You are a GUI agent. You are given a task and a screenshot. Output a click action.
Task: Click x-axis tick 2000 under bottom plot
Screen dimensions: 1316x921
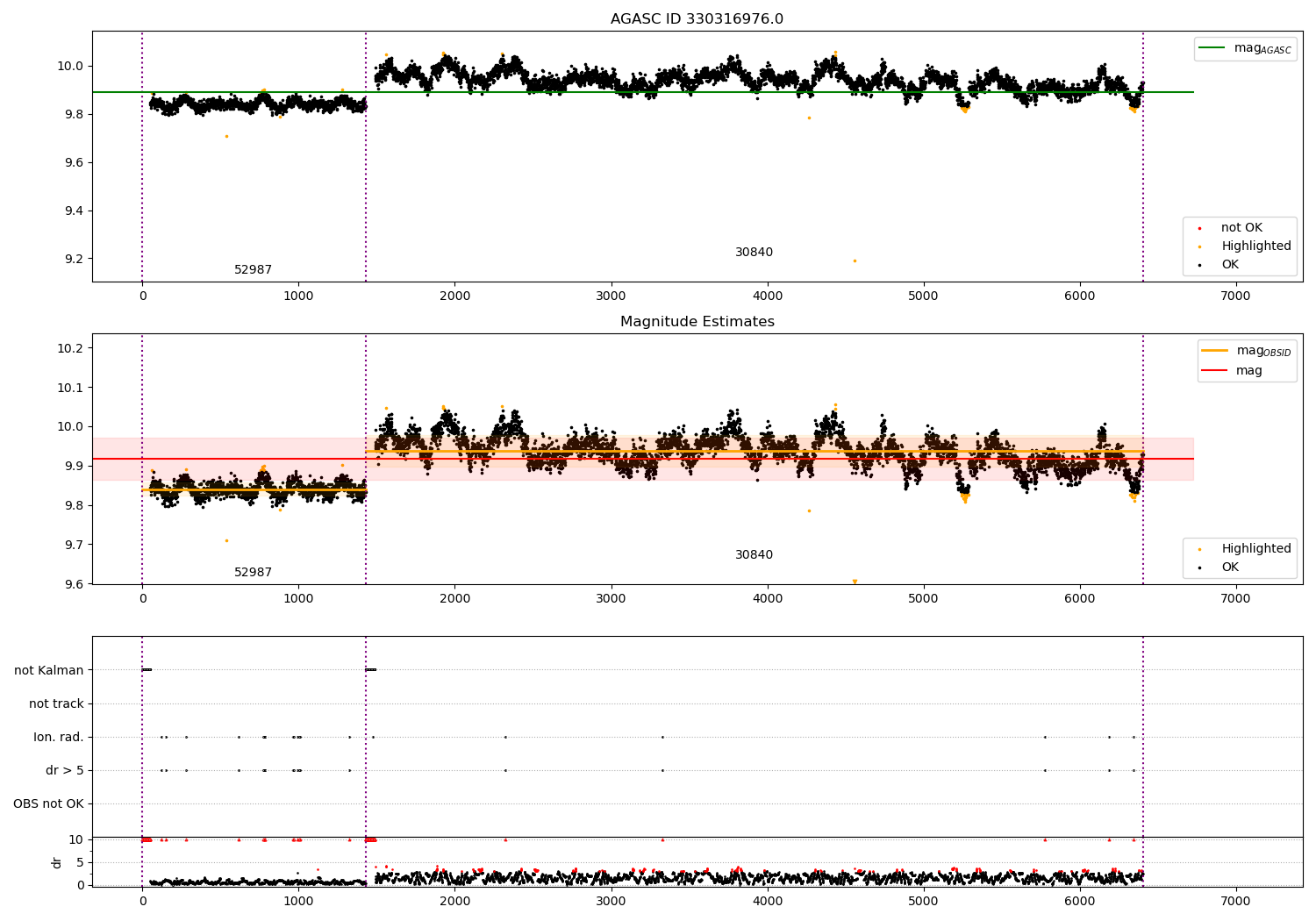coord(454,901)
